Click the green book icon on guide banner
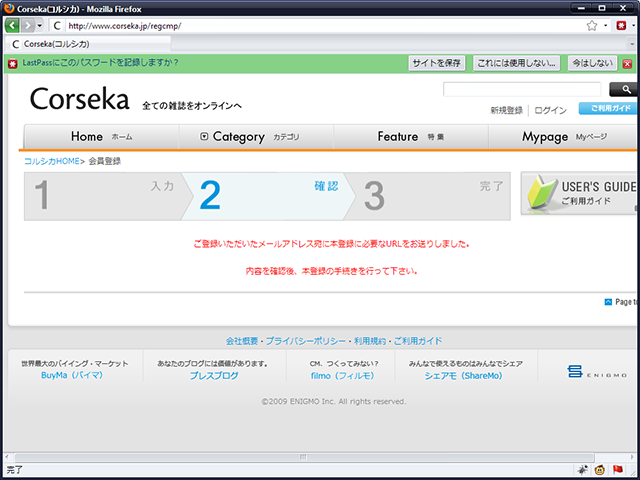640x480 pixels. pyautogui.click(x=542, y=192)
